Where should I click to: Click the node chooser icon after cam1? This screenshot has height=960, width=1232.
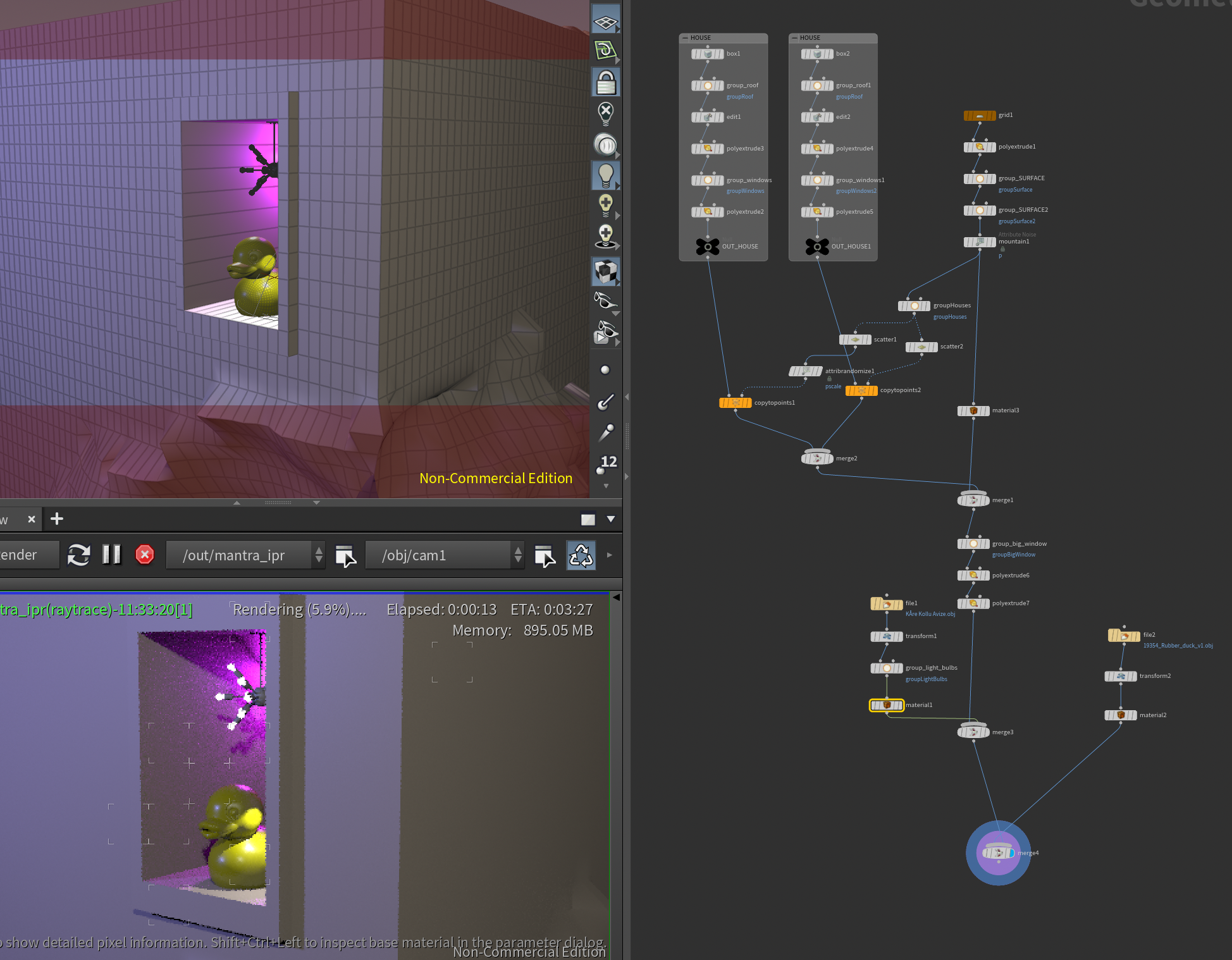click(545, 556)
